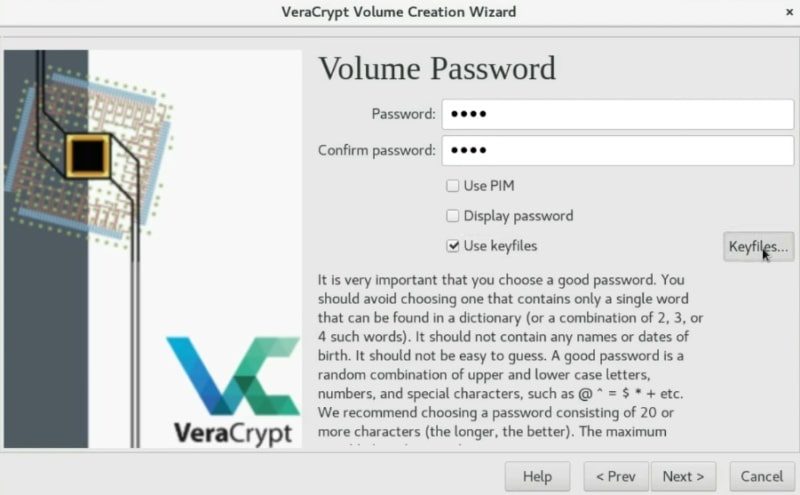
Task: Tick the Display password checkbox
Action: [x=453, y=216]
